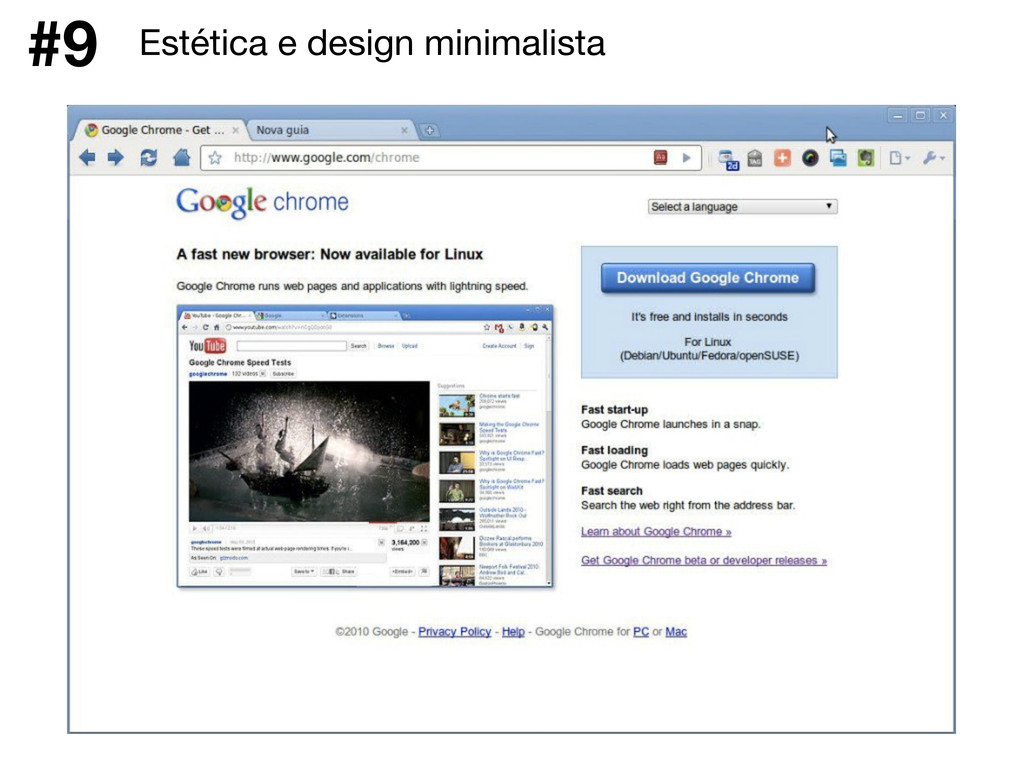Click the Go play arrow in address bar
Image resolution: width=1024 pixels, height=768 pixels.
[686, 157]
